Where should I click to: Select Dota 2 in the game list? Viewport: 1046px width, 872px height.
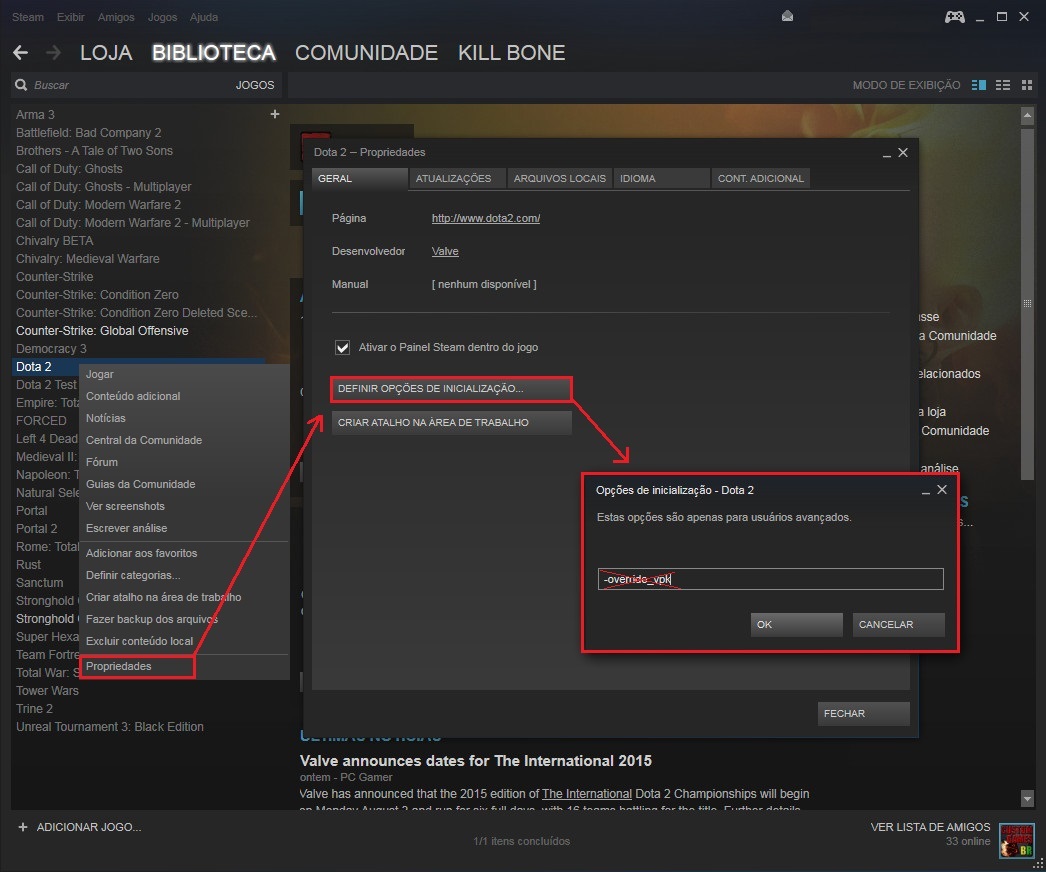[33, 366]
